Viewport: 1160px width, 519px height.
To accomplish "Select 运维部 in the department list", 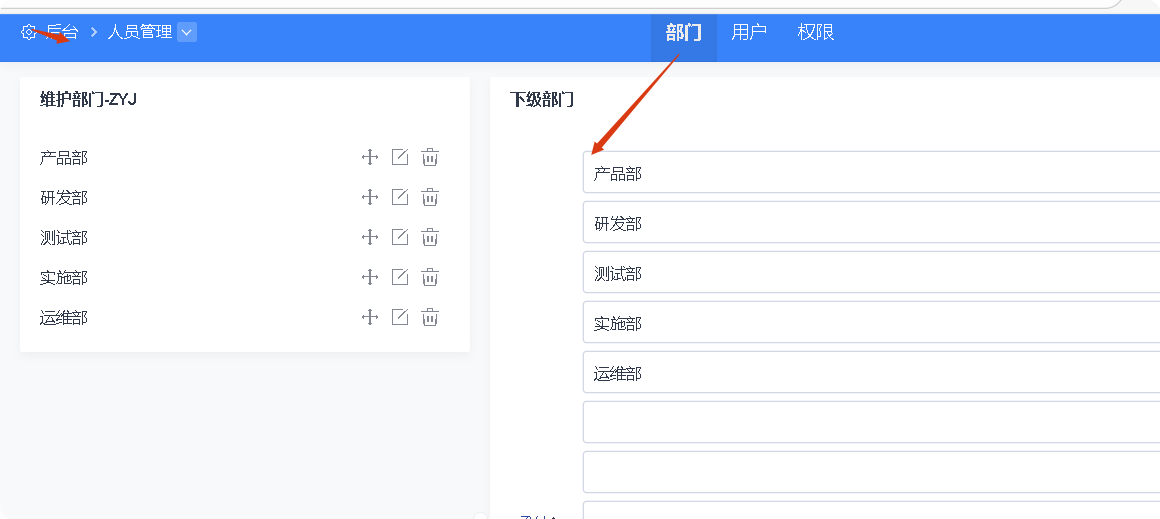I will click(64, 318).
